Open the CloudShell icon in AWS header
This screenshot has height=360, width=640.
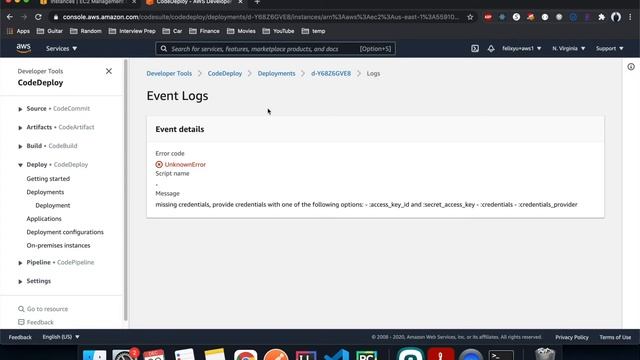[475, 49]
